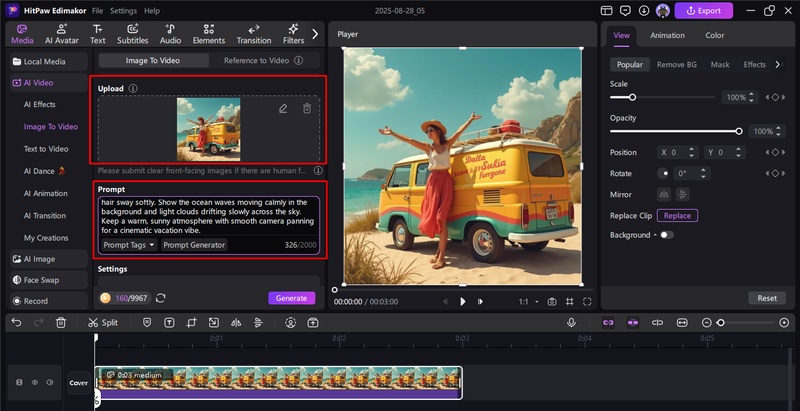Select the Remove BG sub-tab

(677, 65)
